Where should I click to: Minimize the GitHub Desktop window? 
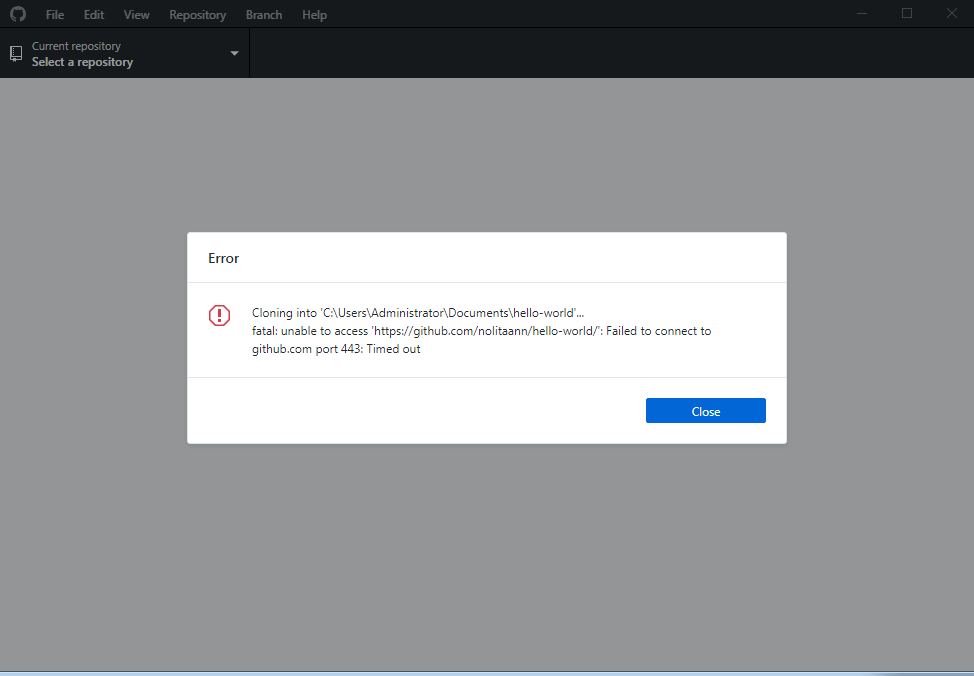(x=862, y=14)
